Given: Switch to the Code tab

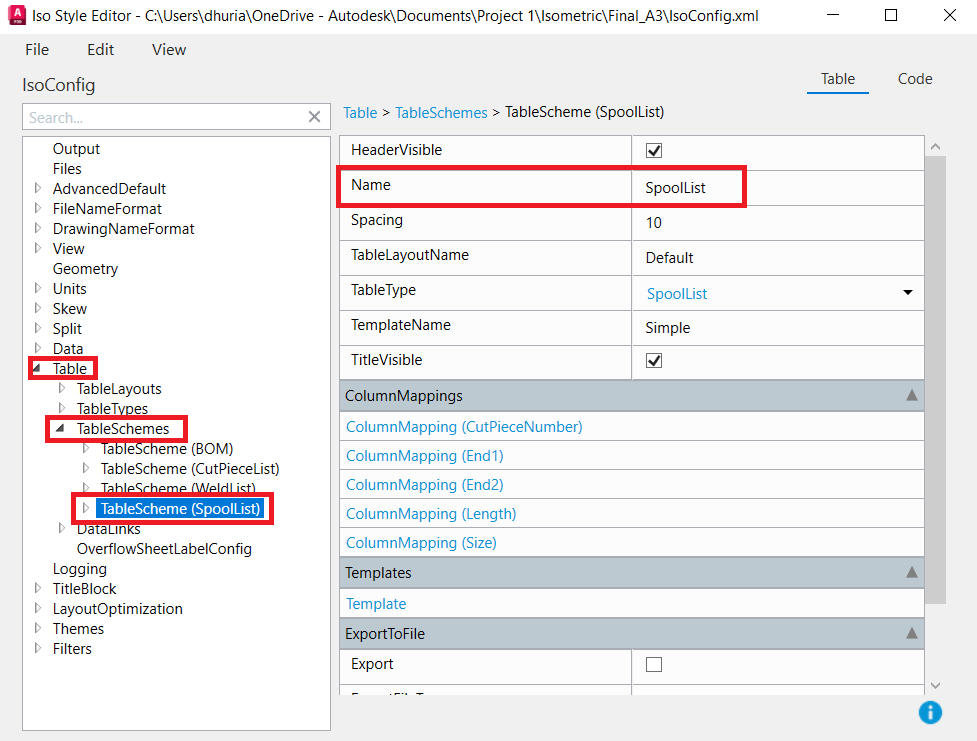Looking at the screenshot, I should [x=913, y=78].
